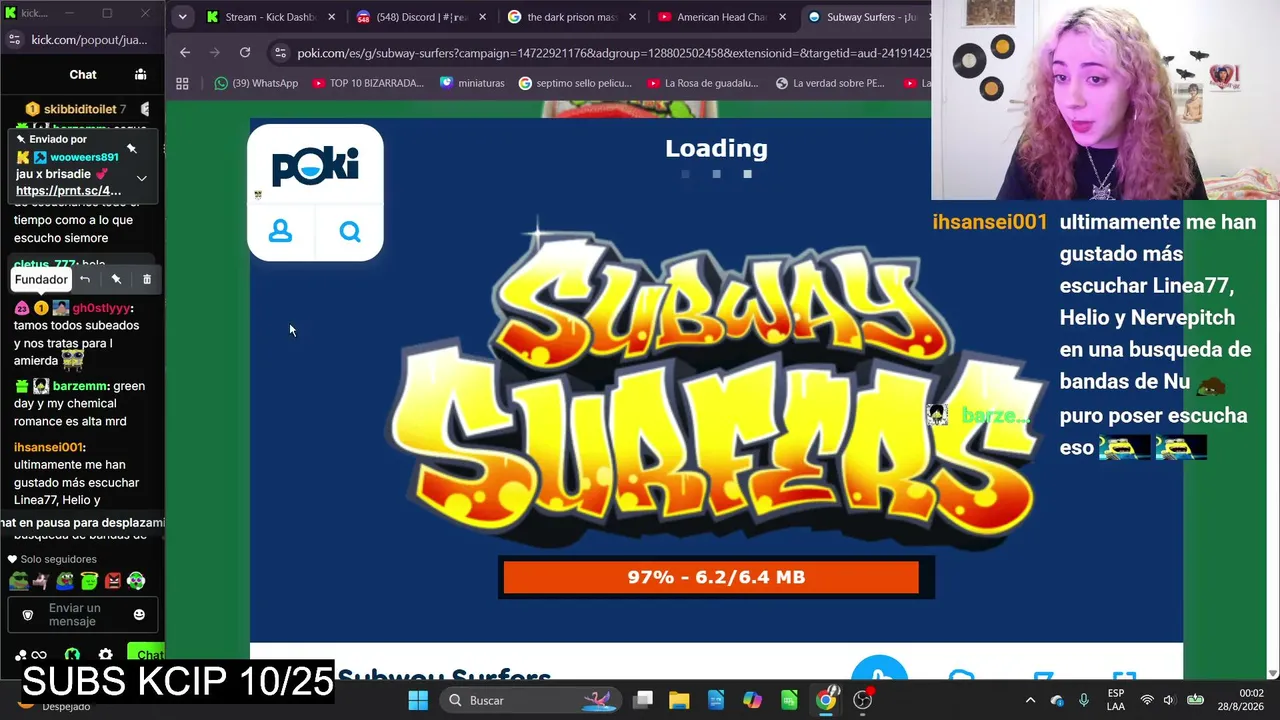Click the taskbar Buscar search box

pyautogui.click(x=530, y=700)
